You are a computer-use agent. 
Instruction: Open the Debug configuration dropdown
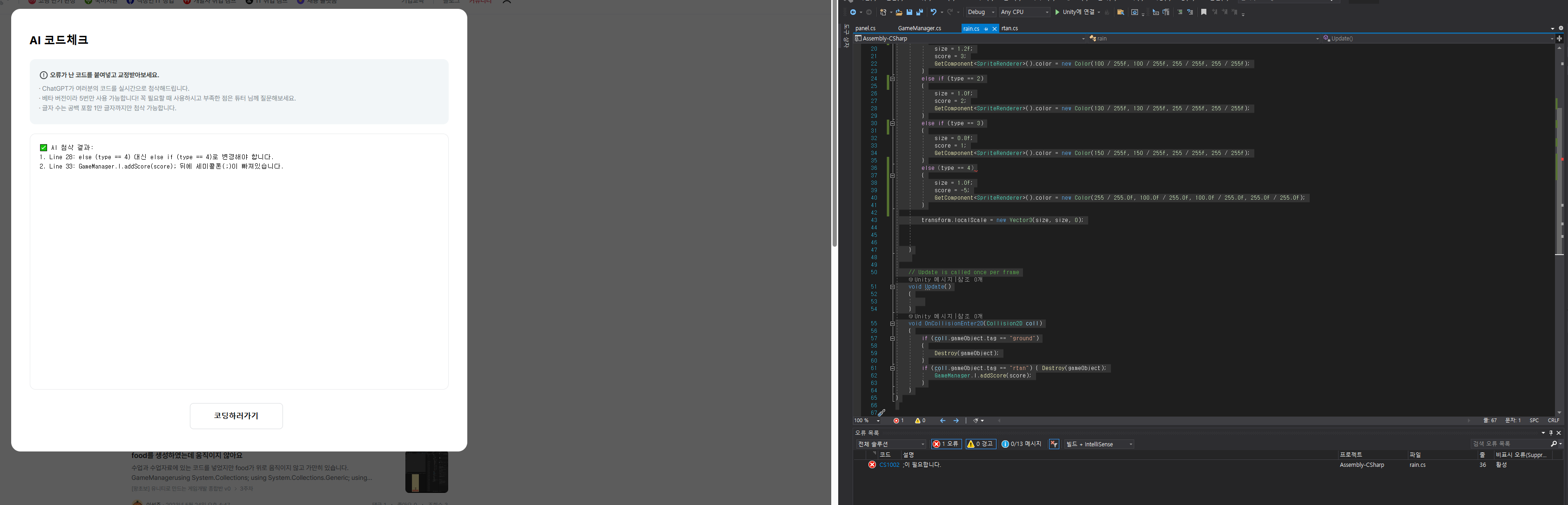[x=981, y=12]
